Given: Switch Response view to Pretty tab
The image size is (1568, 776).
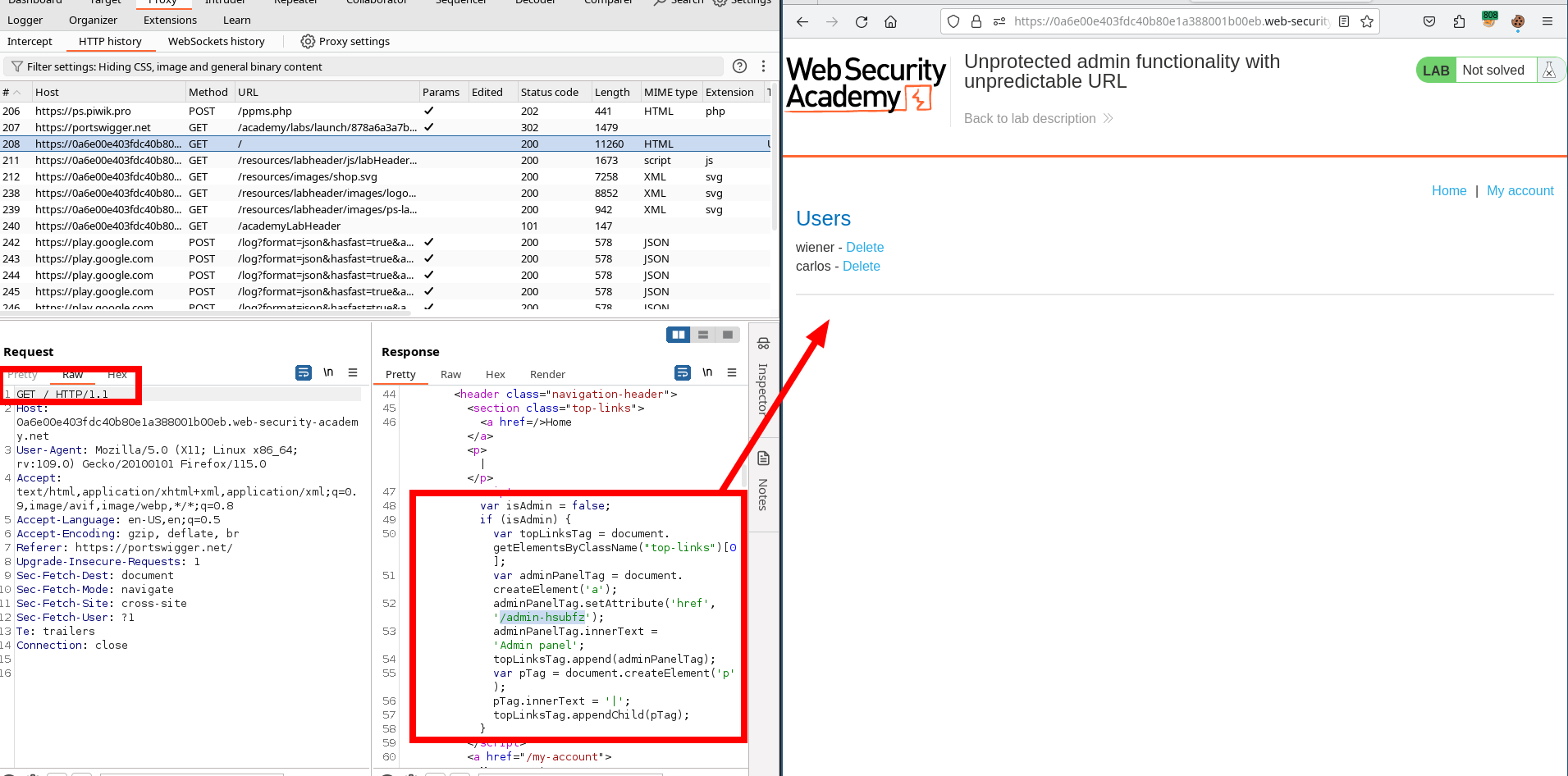Looking at the screenshot, I should point(400,374).
